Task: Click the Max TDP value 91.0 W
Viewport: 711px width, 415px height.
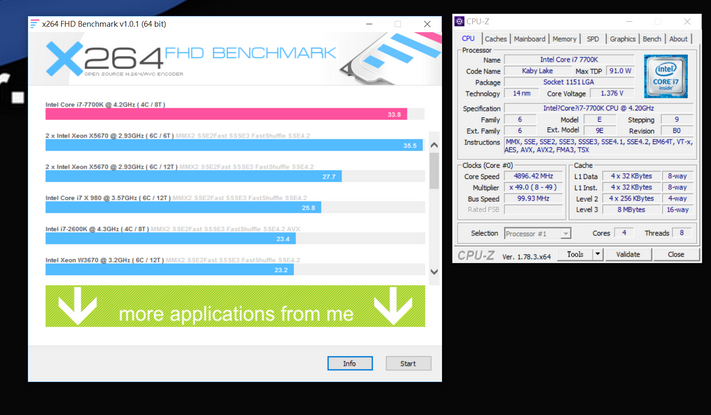Action: point(620,71)
